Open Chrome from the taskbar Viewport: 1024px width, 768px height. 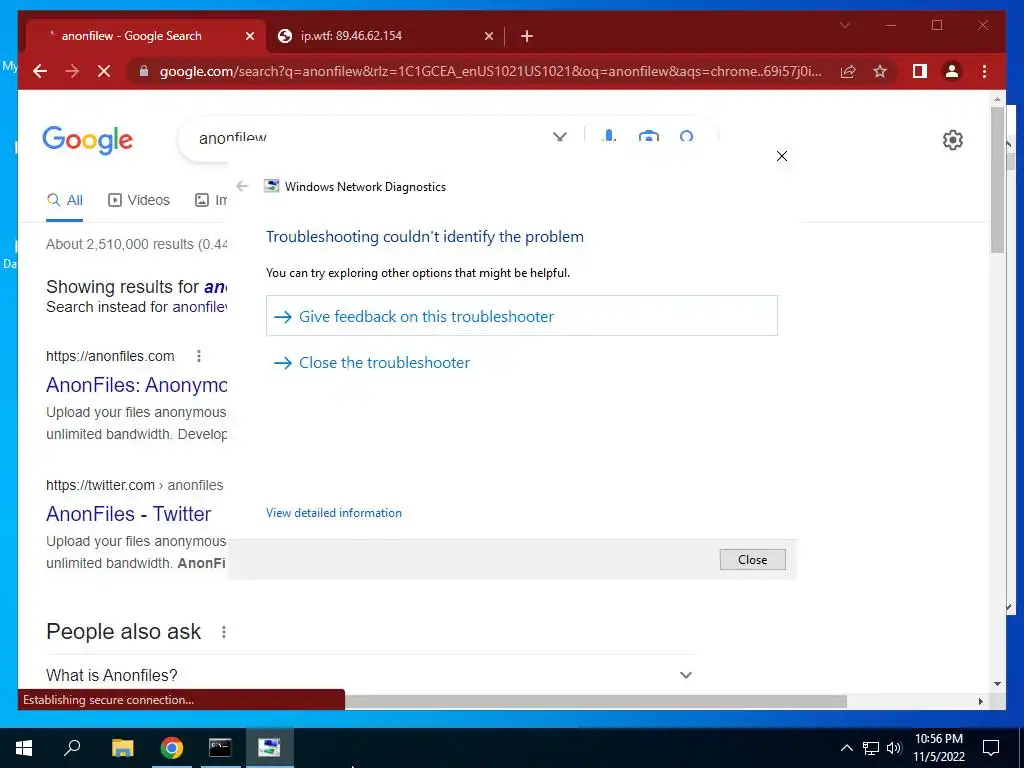click(x=172, y=748)
